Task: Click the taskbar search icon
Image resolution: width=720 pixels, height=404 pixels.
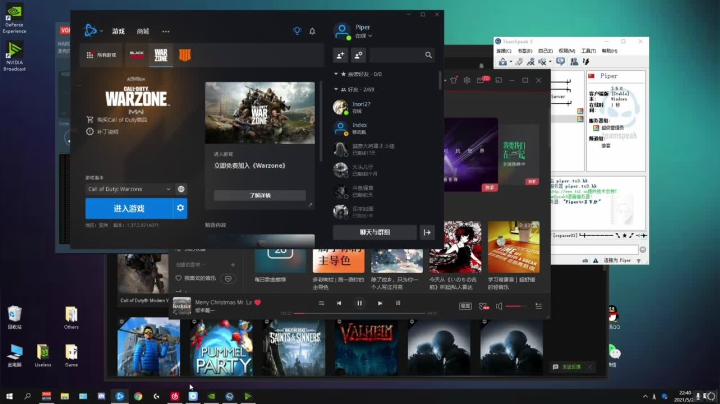Action: click(x=28, y=396)
